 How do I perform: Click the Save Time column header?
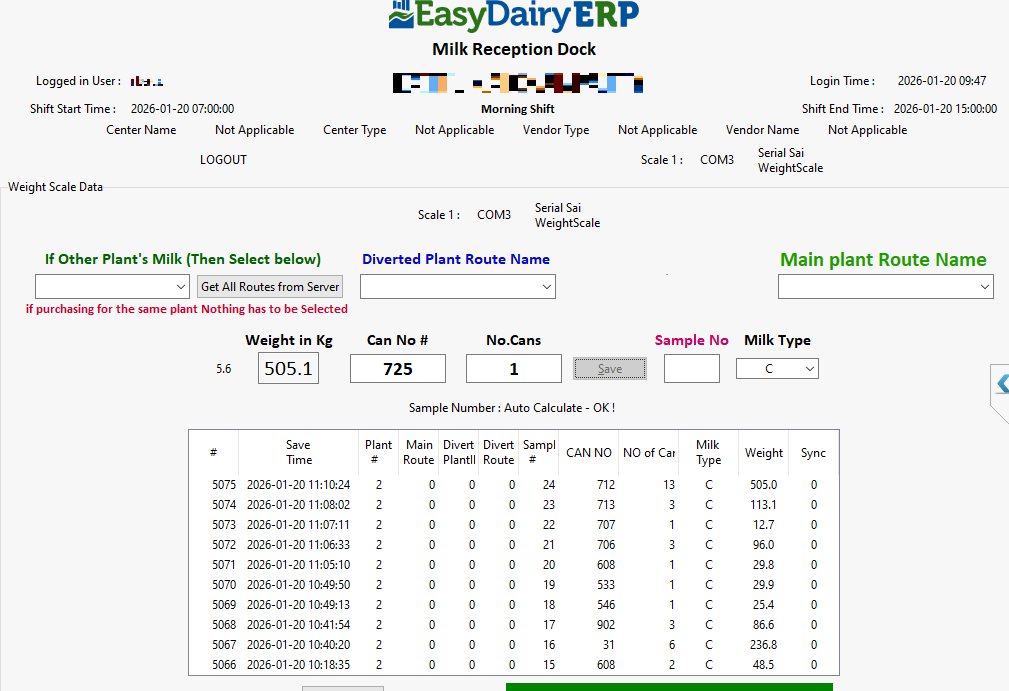298,452
